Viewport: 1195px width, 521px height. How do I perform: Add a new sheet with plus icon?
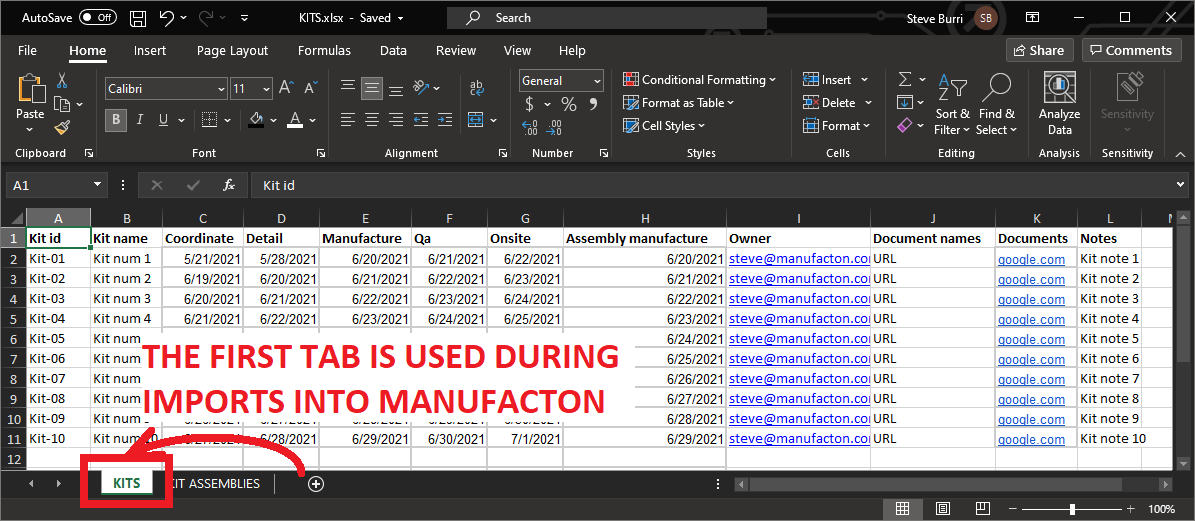316,484
